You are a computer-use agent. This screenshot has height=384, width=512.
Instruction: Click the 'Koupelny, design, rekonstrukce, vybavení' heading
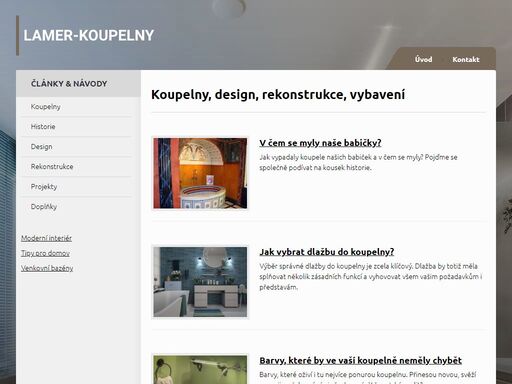[x=278, y=95]
